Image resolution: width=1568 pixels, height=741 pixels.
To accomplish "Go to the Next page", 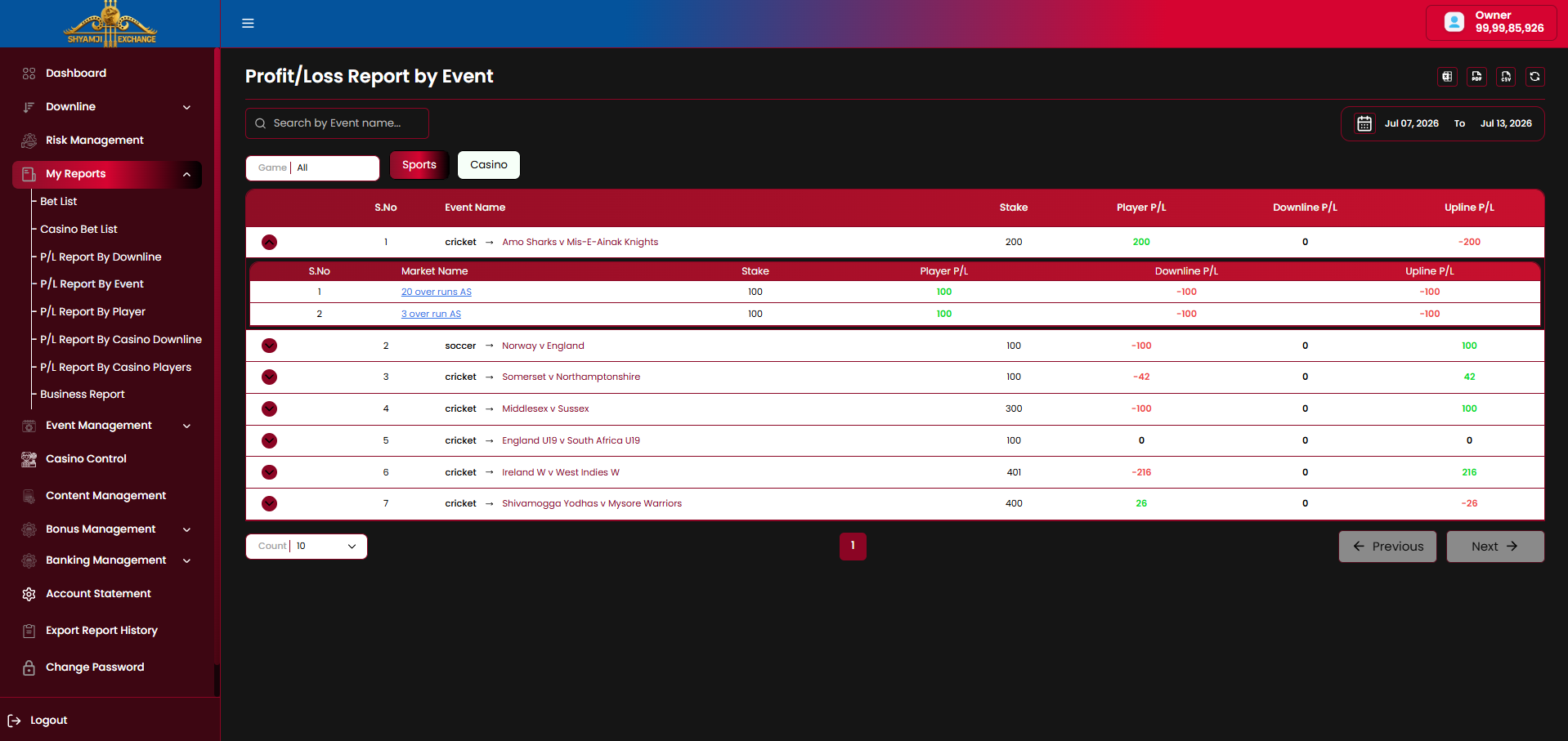I will pyautogui.click(x=1495, y=547).
